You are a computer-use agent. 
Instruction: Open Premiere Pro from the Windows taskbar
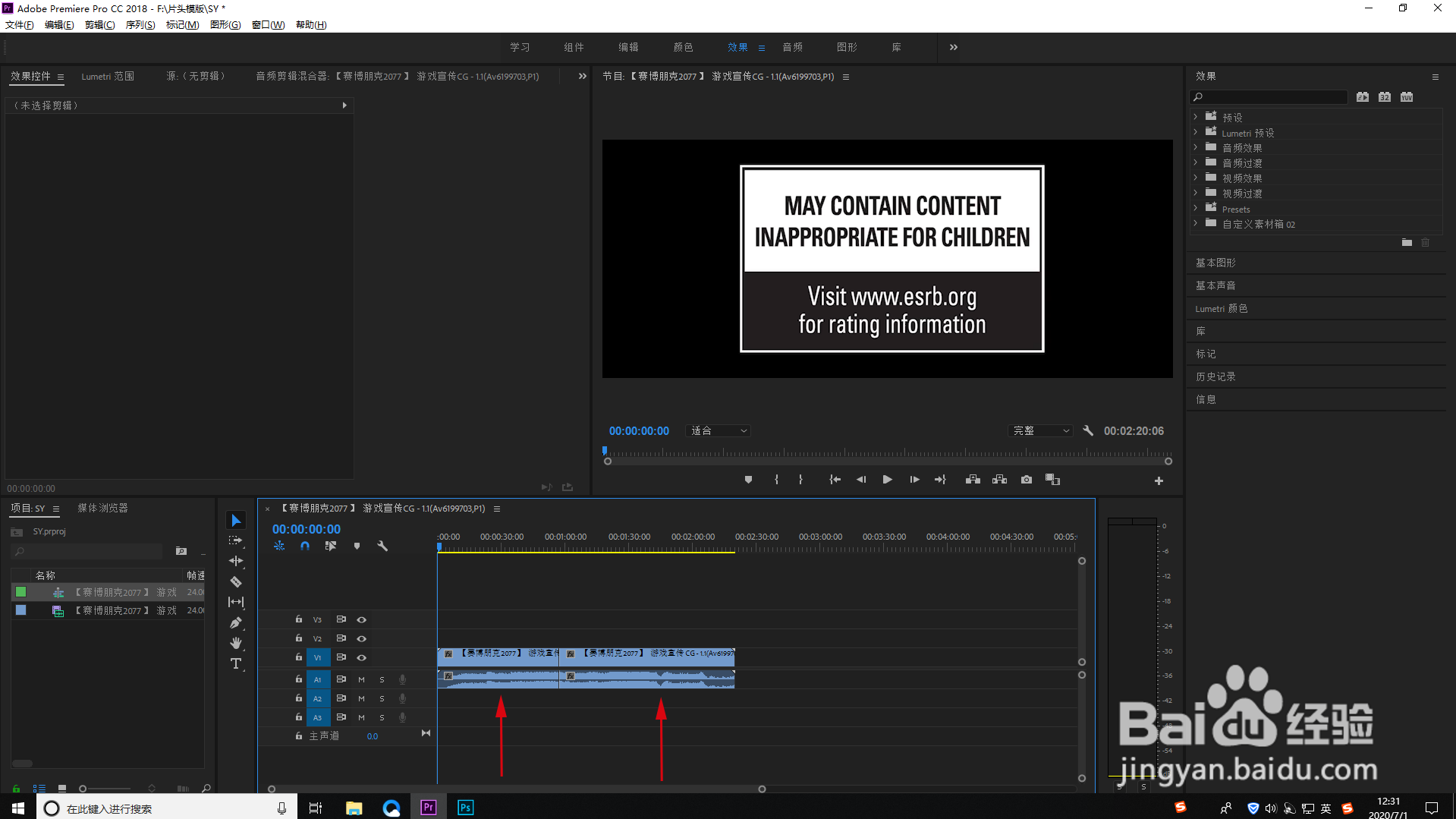point(429,808)
